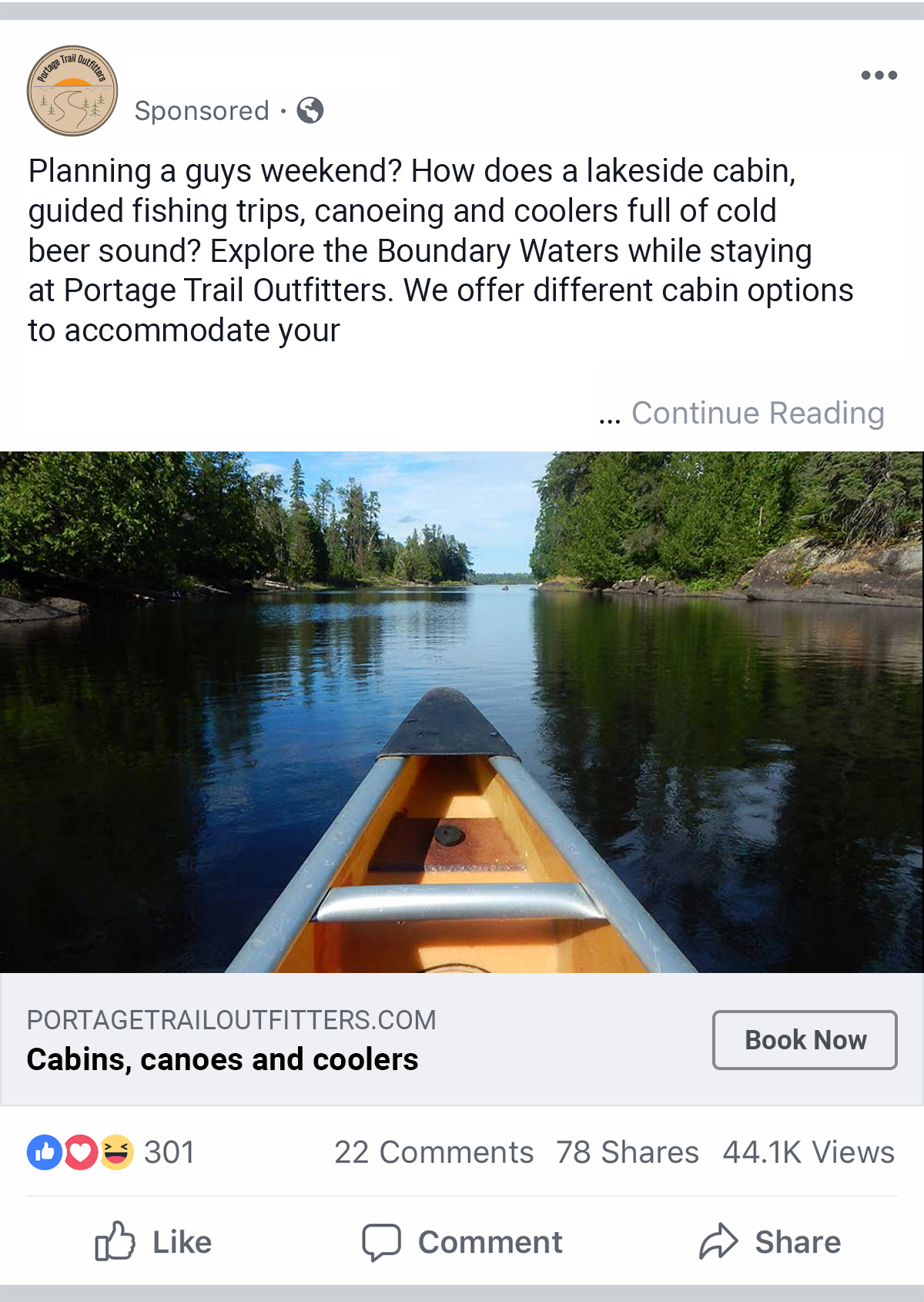
Task: Click the Like thumbs-up action icon
Action: 117,1241
